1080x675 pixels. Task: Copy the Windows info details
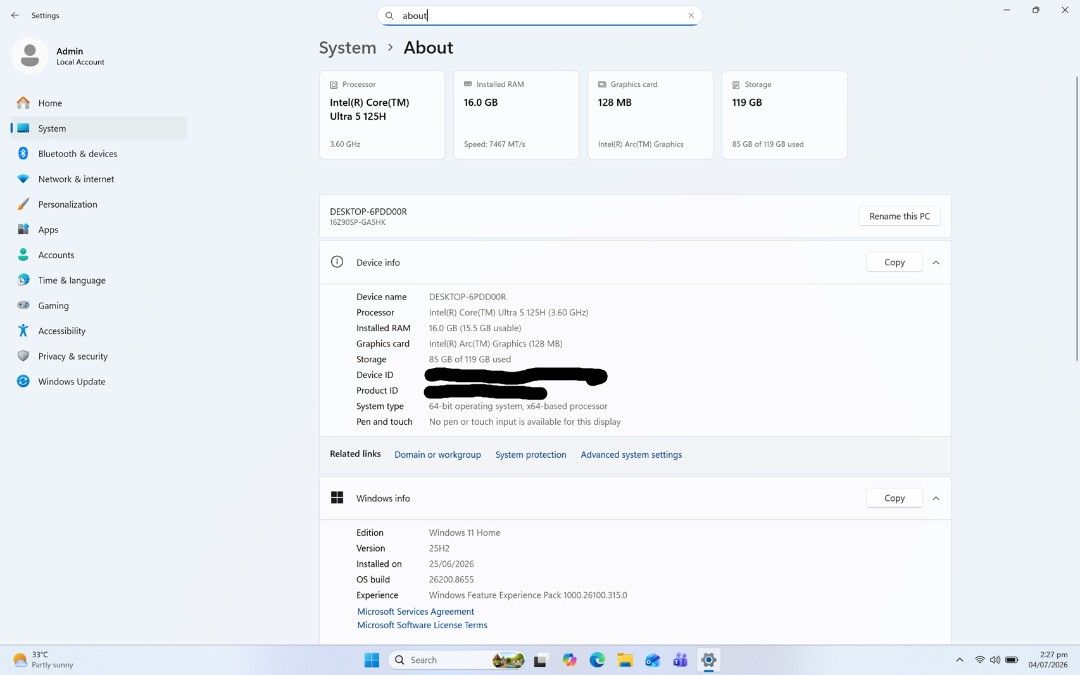(x=894, y=498)
